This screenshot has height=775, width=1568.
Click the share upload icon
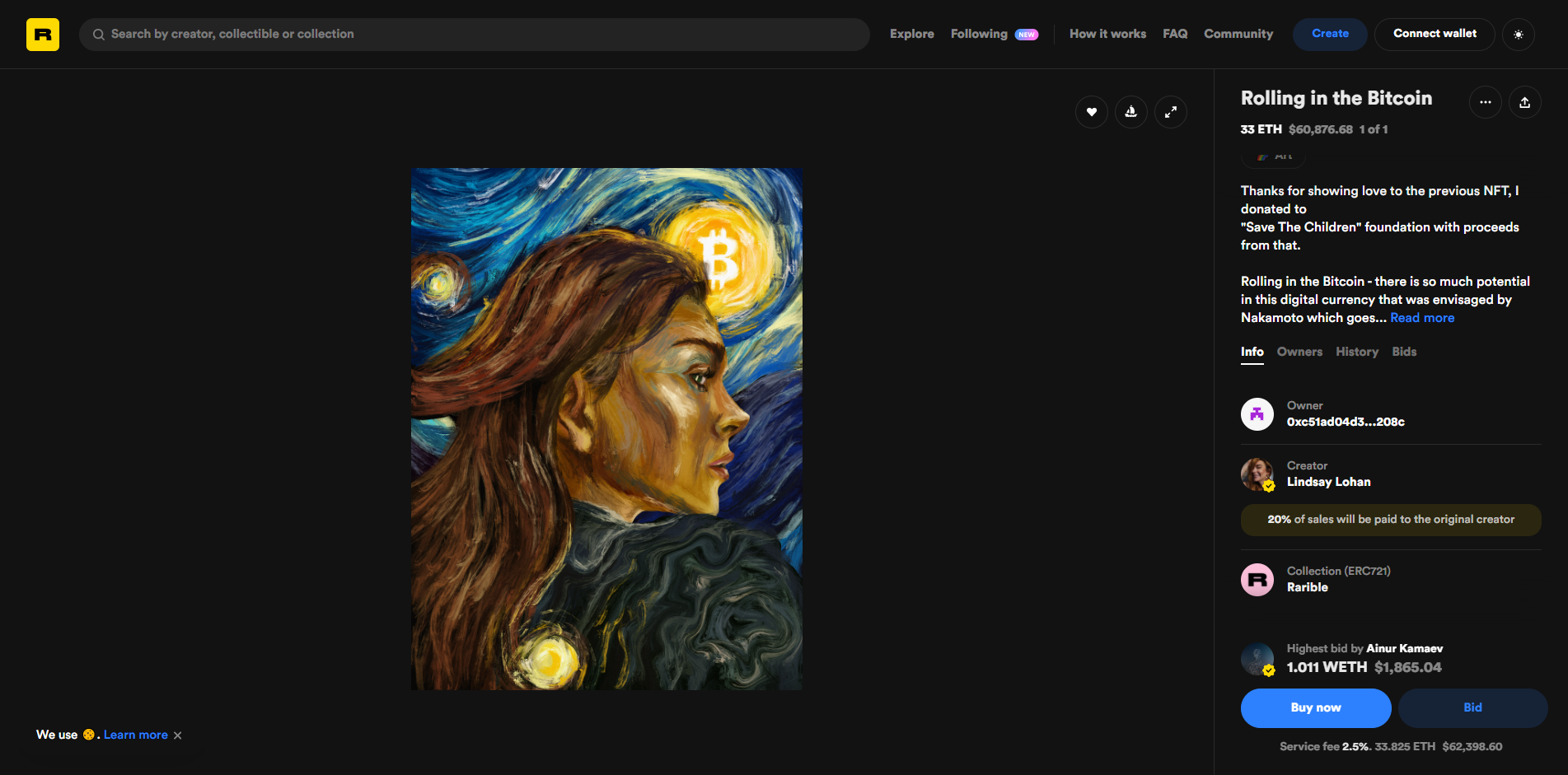[x=1525, y=102]
